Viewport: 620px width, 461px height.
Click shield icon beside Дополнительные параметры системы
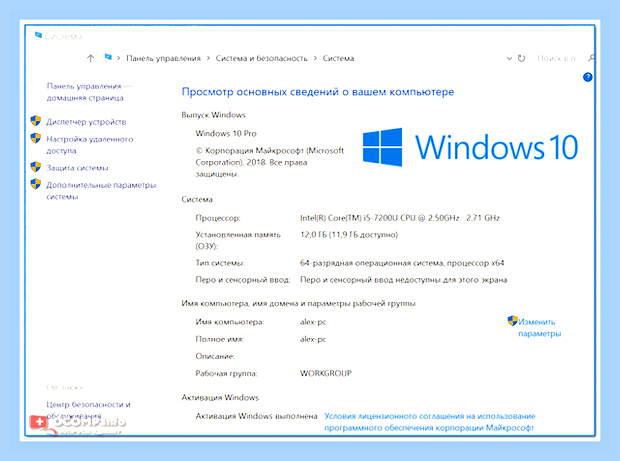[x=36, y=184]
